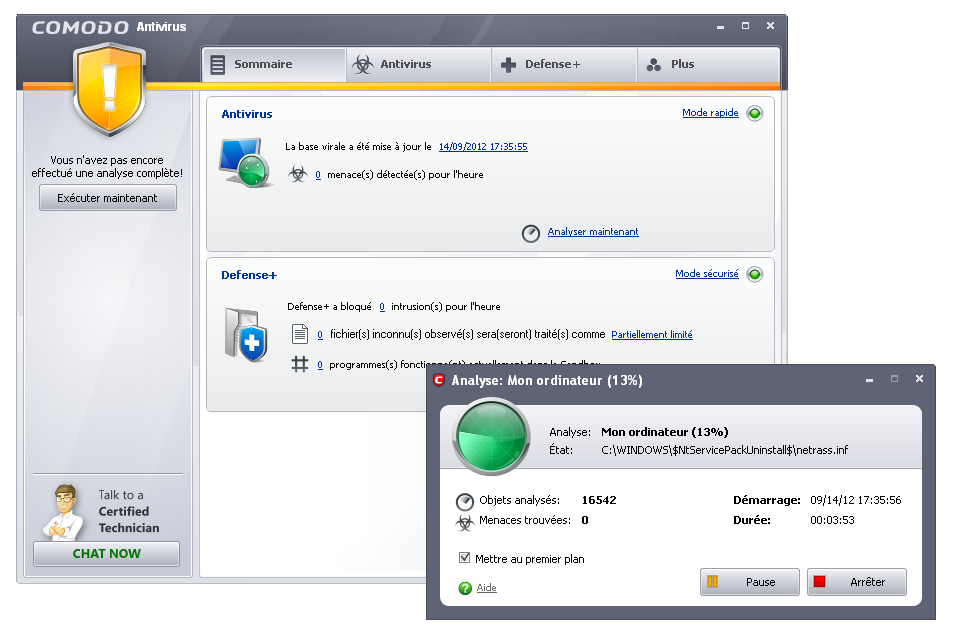Click the Partiellement limité link
955x638 pixels.
(652, 335)
